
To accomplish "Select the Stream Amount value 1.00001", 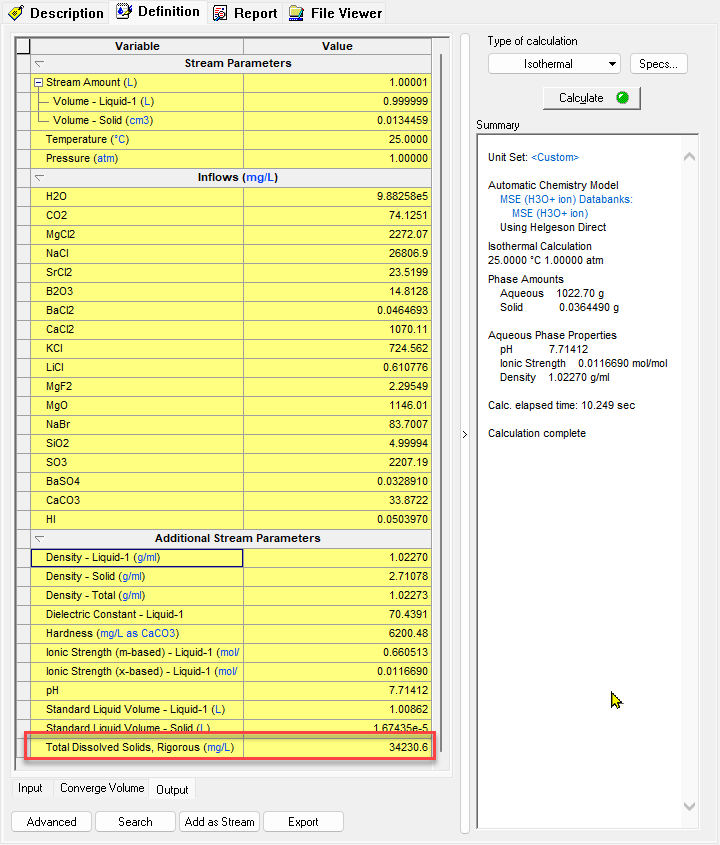I will click(337, 82).
